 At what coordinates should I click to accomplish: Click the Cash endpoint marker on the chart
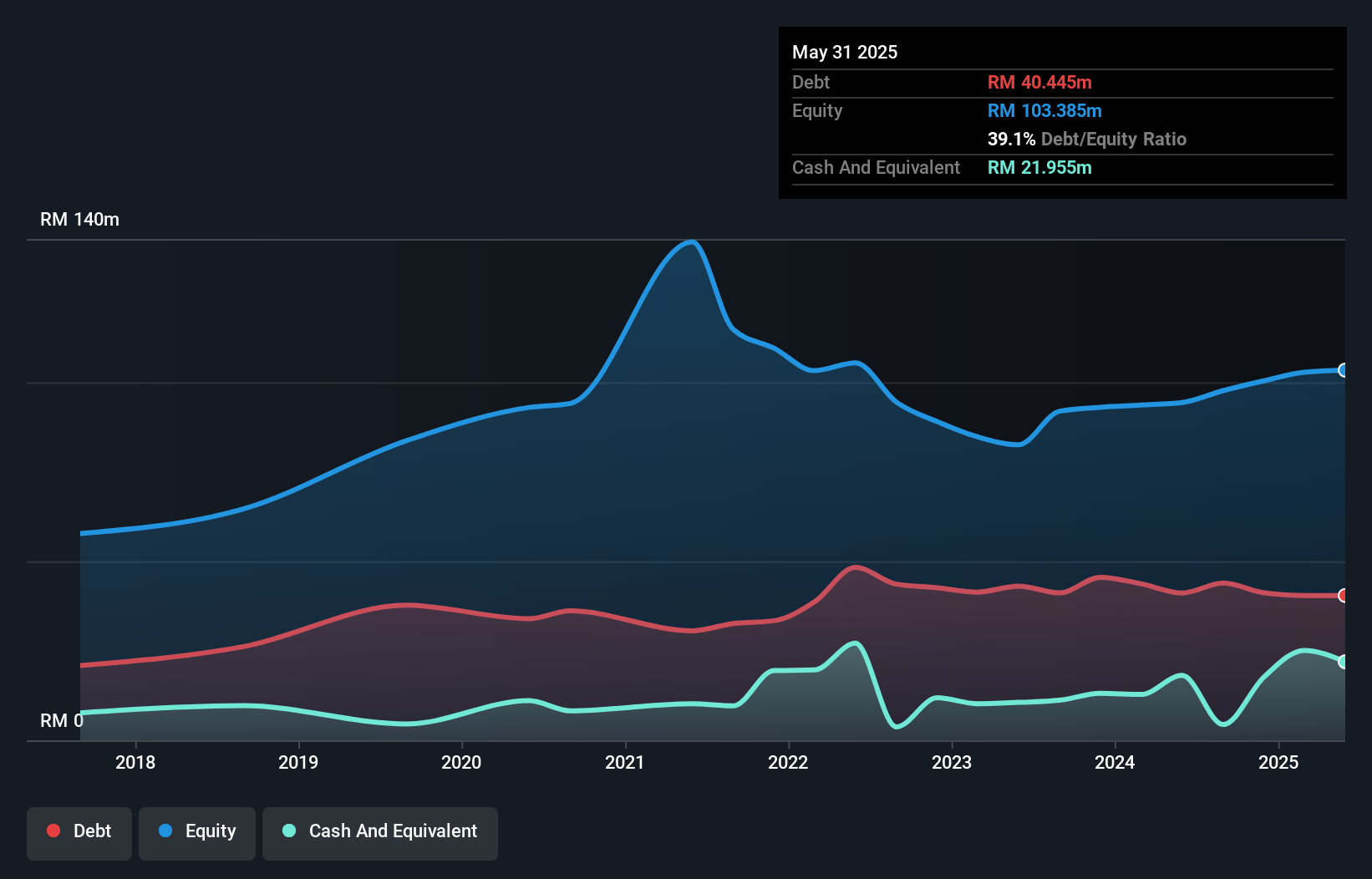1342,660
